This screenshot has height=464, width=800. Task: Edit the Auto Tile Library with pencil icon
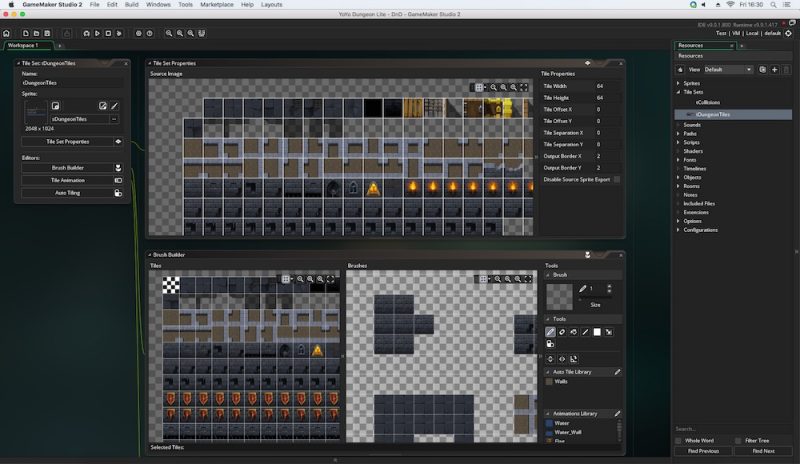pyautogui.click(x=617, y=372)
